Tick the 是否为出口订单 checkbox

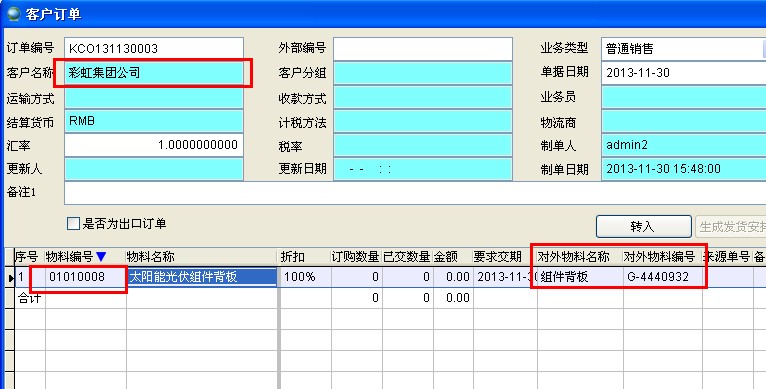[73, 224]
